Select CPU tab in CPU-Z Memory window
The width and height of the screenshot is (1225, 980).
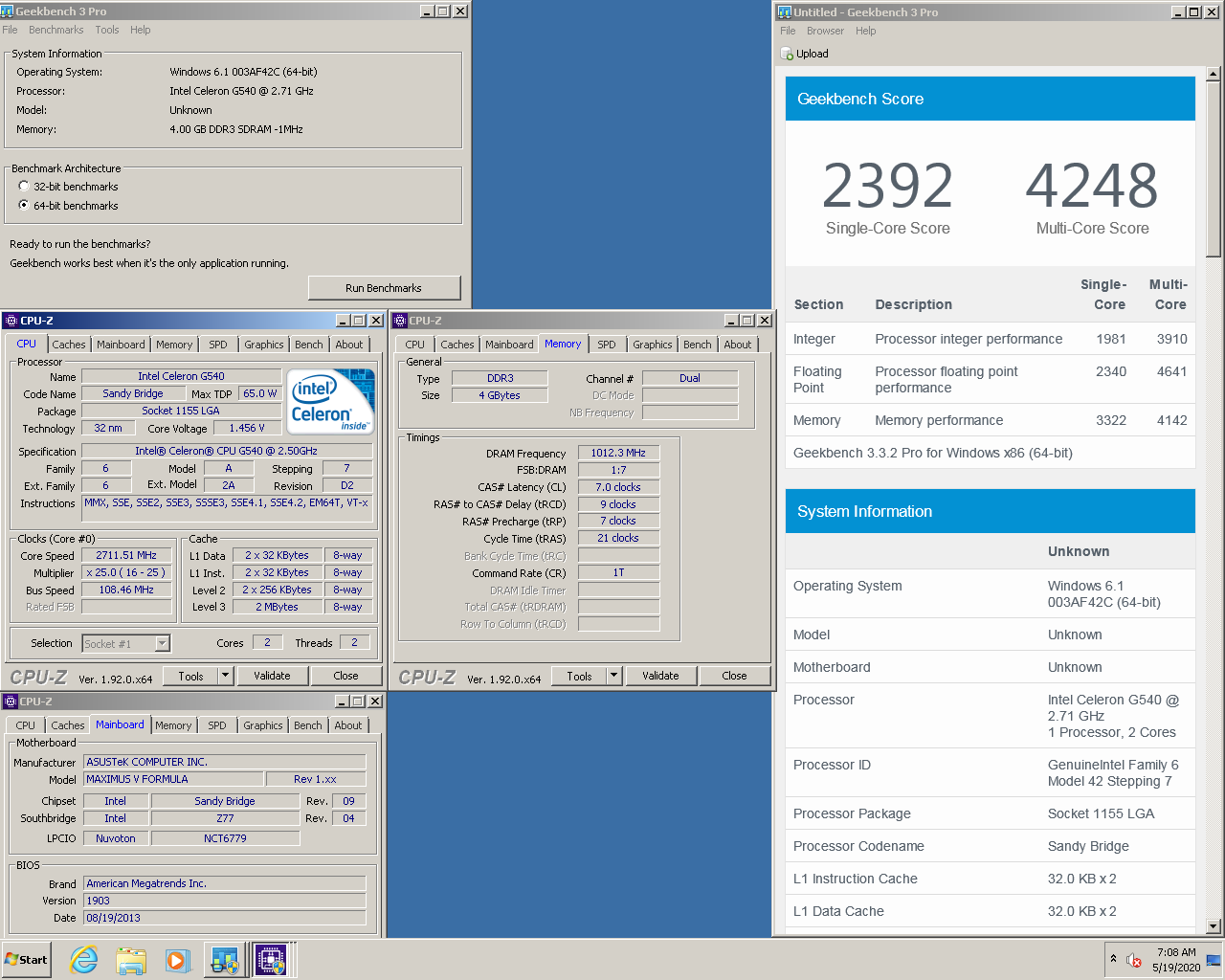414,345
